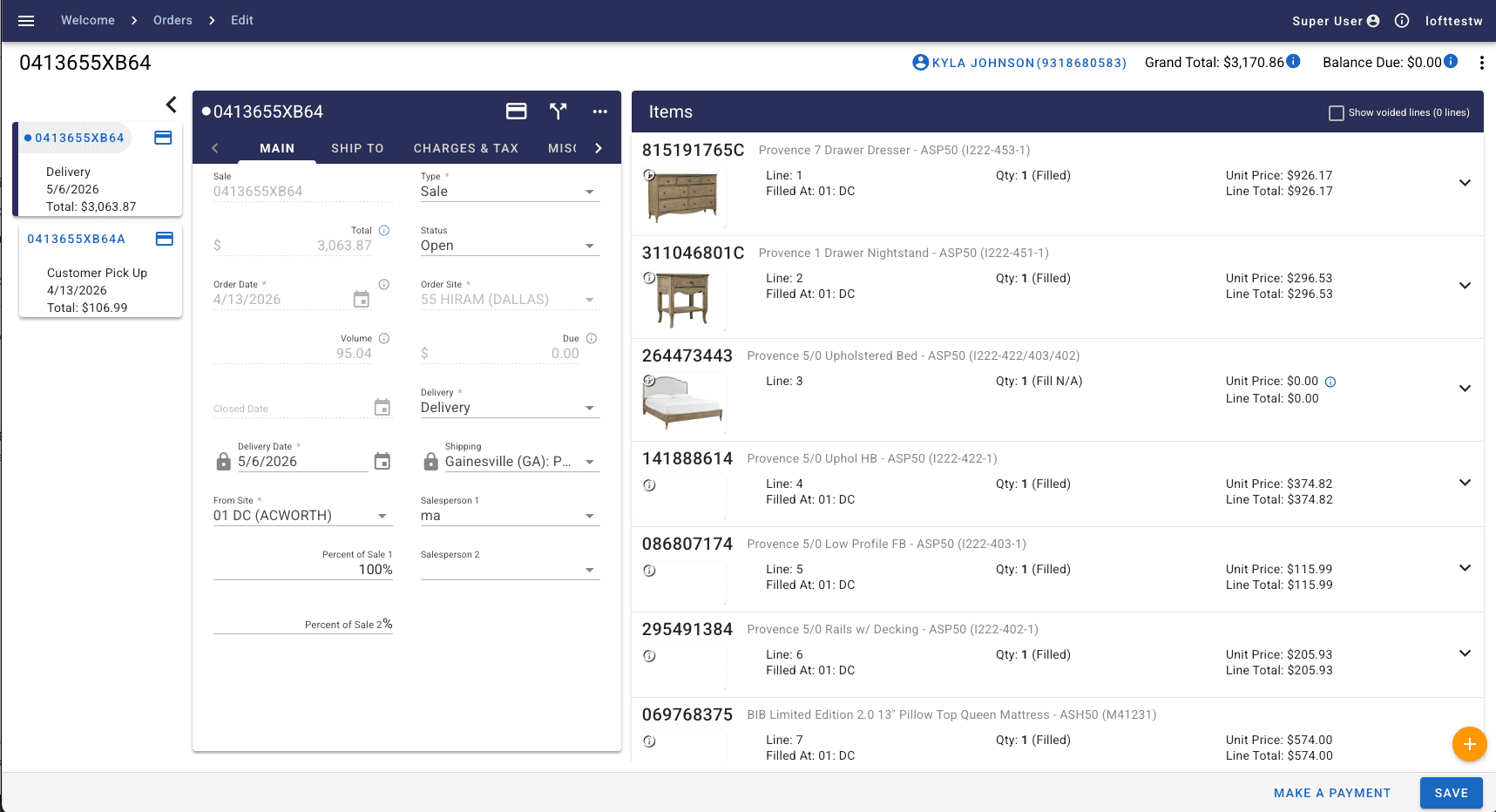Open the Type dropdown showing Sale
The width and height of the screenshot is (1496, 812).
[511, 192]
